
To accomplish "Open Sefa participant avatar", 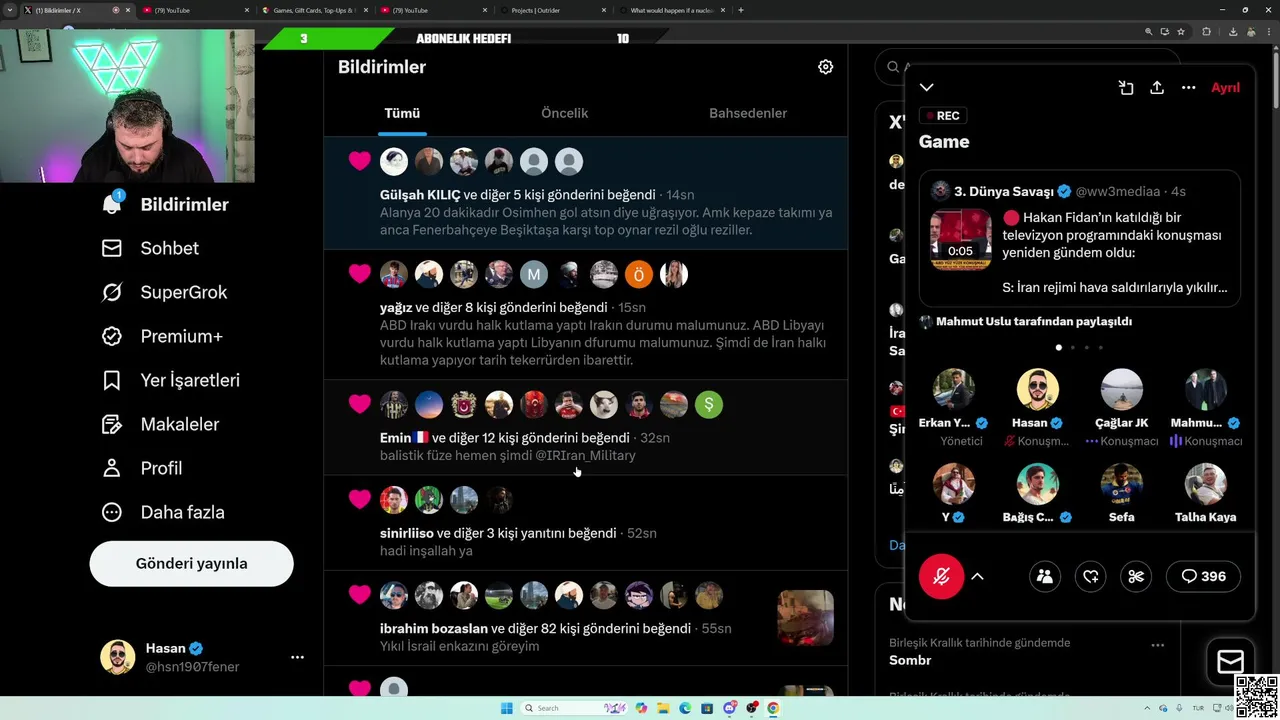I will 1122,484.
